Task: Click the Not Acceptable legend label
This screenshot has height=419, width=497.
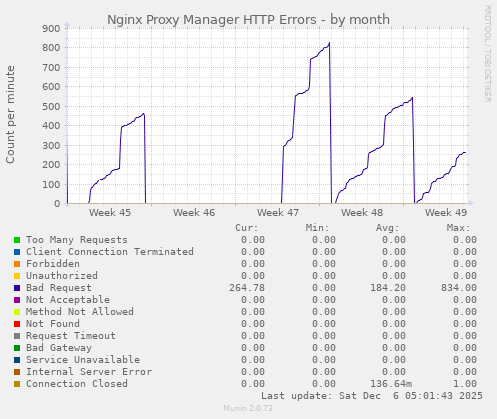Action: [x=68, y=300]
